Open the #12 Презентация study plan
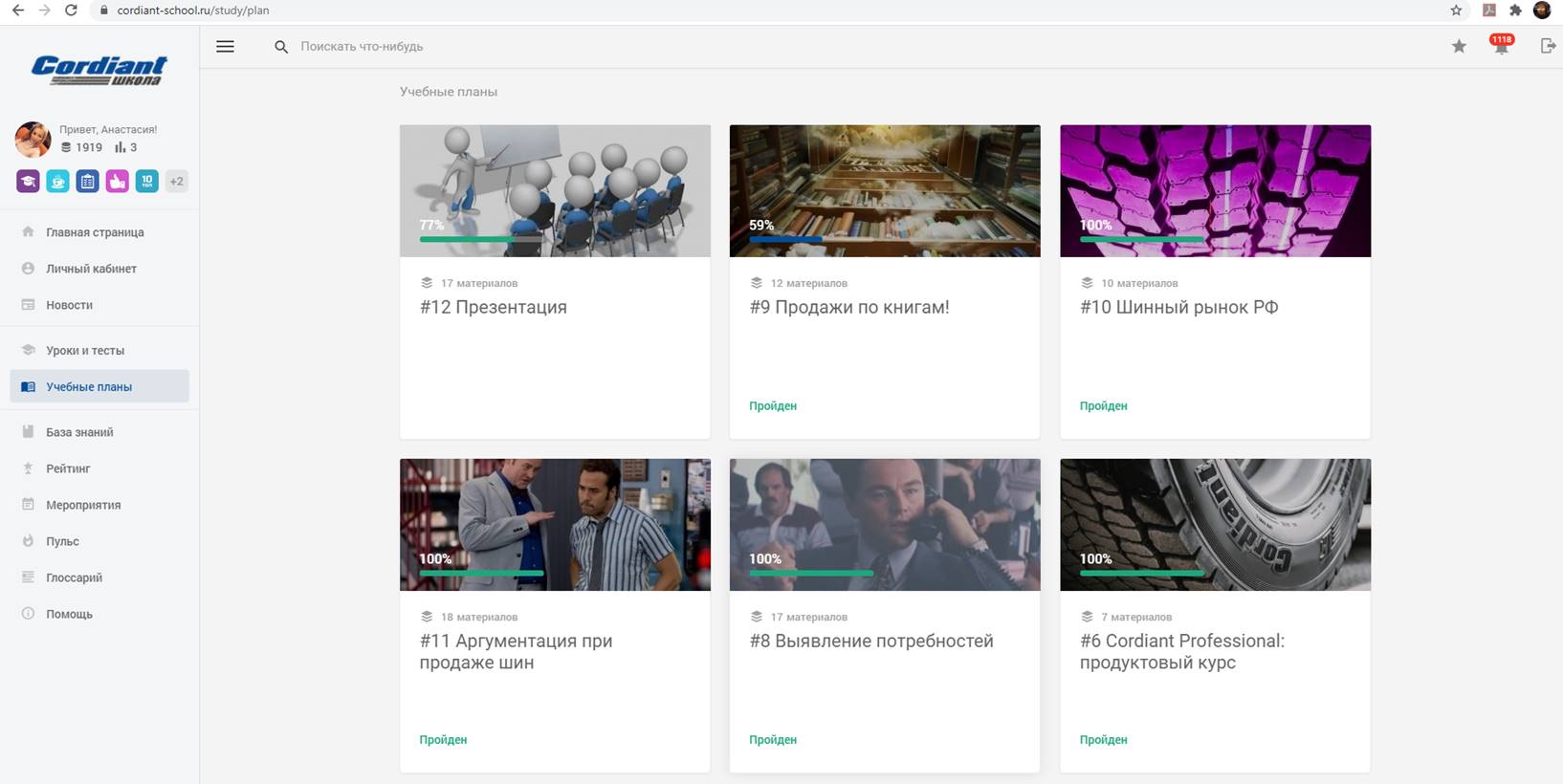1563x784 pixels. [x=493, y=307]
